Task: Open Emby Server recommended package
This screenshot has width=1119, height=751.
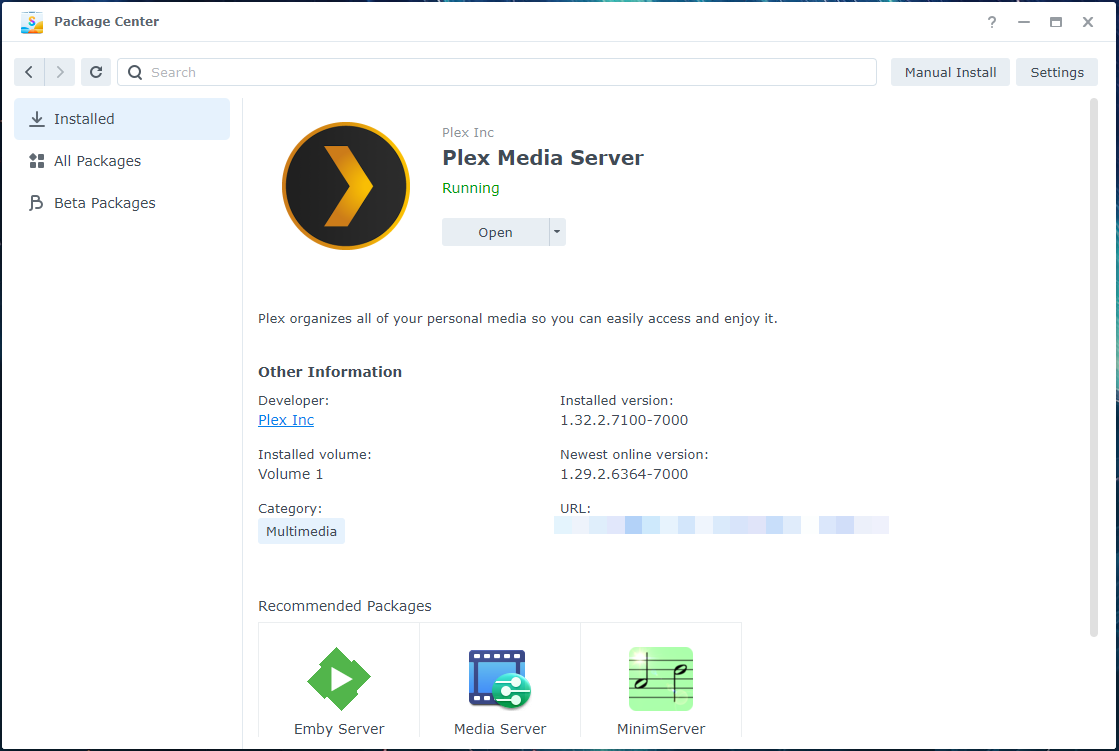Action: 339,680
